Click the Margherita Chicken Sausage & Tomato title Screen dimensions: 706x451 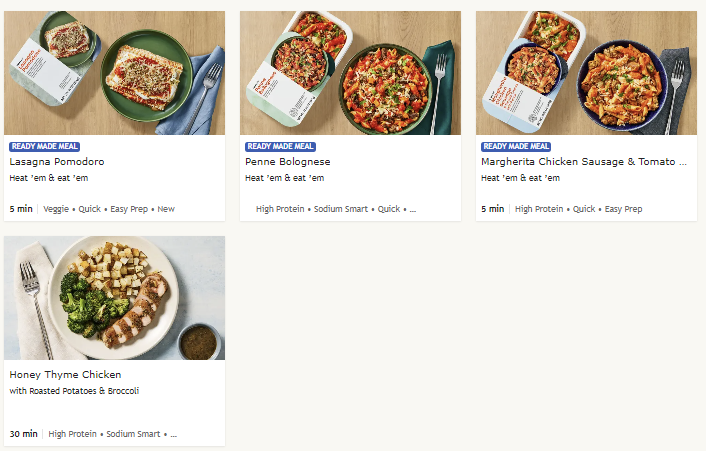(584, 161)
